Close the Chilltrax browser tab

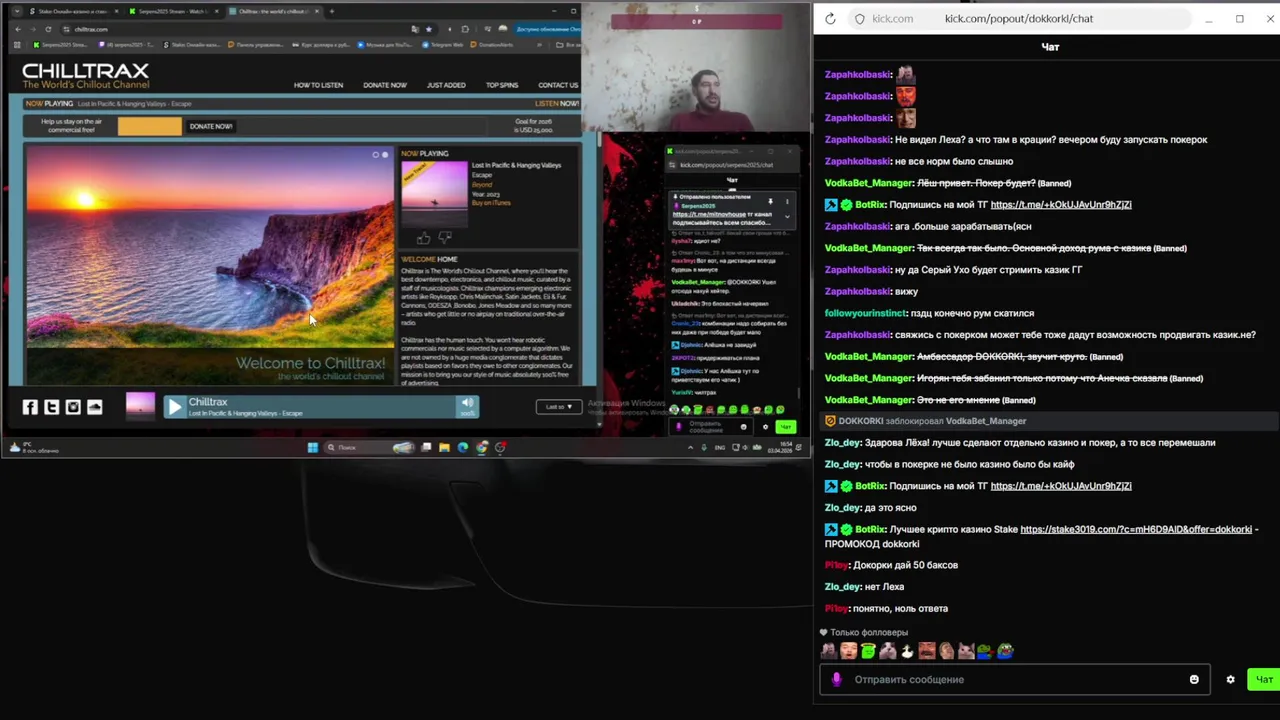pos(318,11)
